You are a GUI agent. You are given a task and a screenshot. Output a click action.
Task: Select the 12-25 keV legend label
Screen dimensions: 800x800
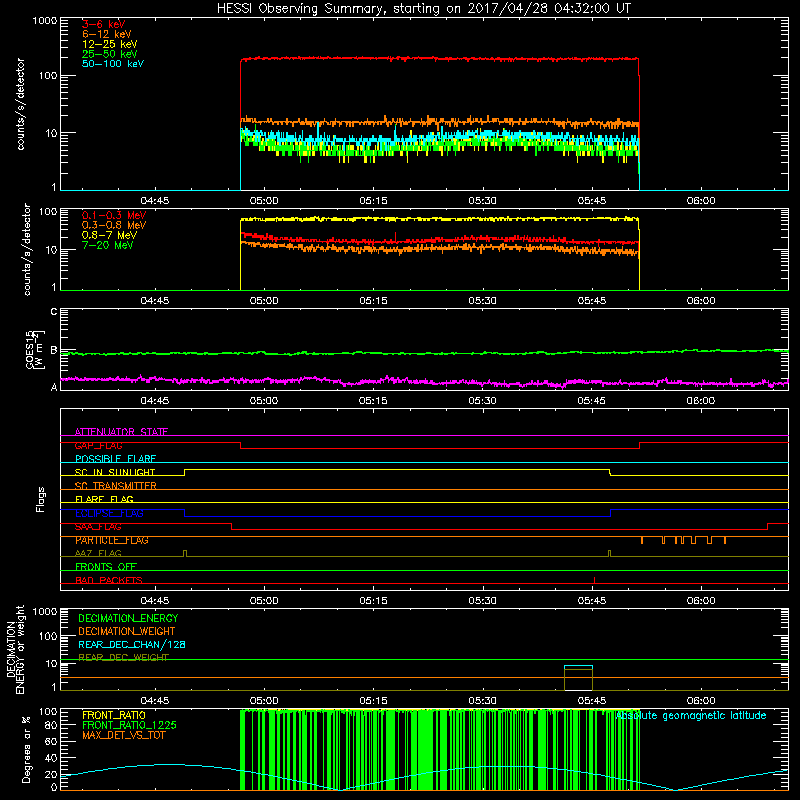(x=109, y=44)
